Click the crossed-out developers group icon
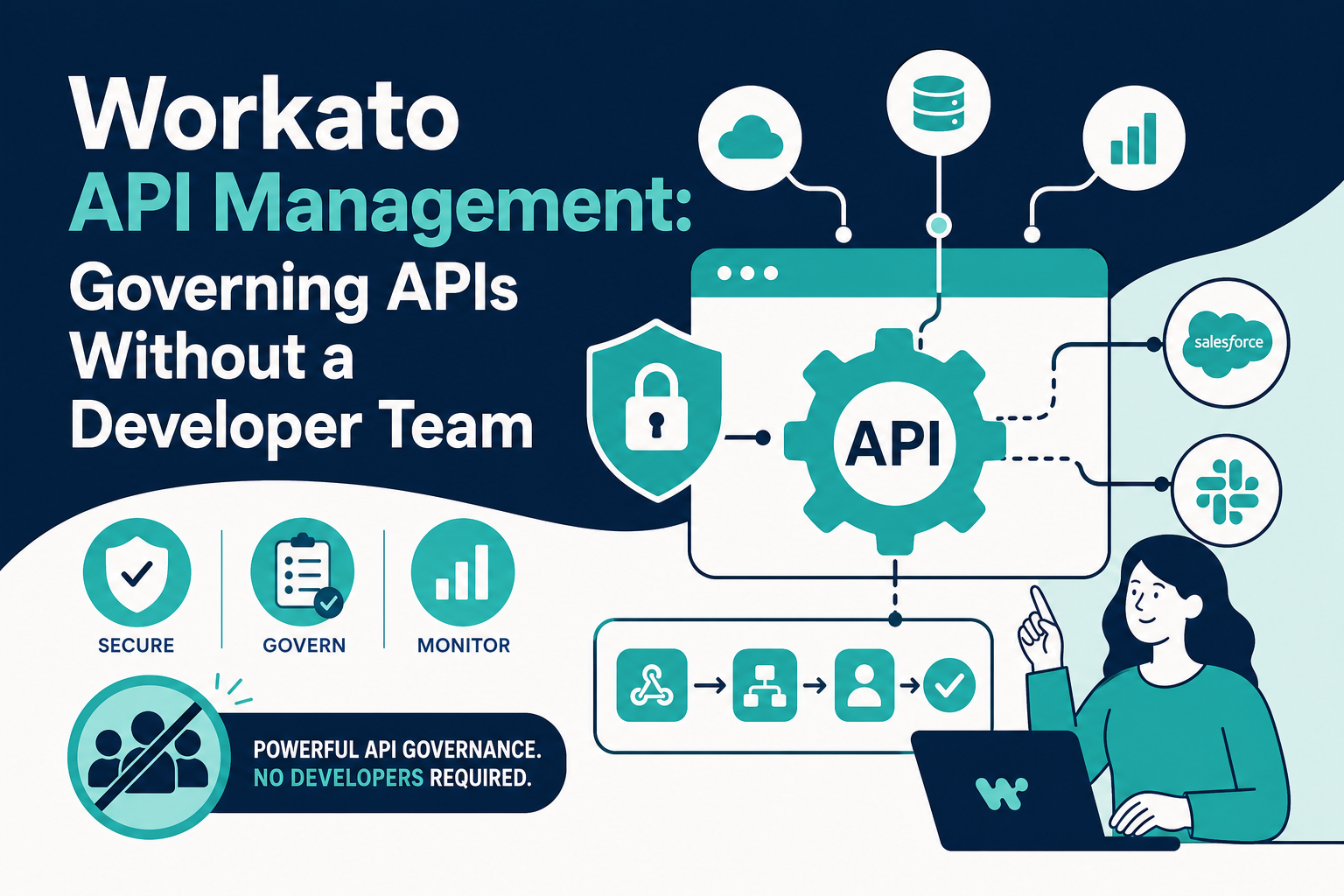The image size is (1344, 896). tap(149, 758)
